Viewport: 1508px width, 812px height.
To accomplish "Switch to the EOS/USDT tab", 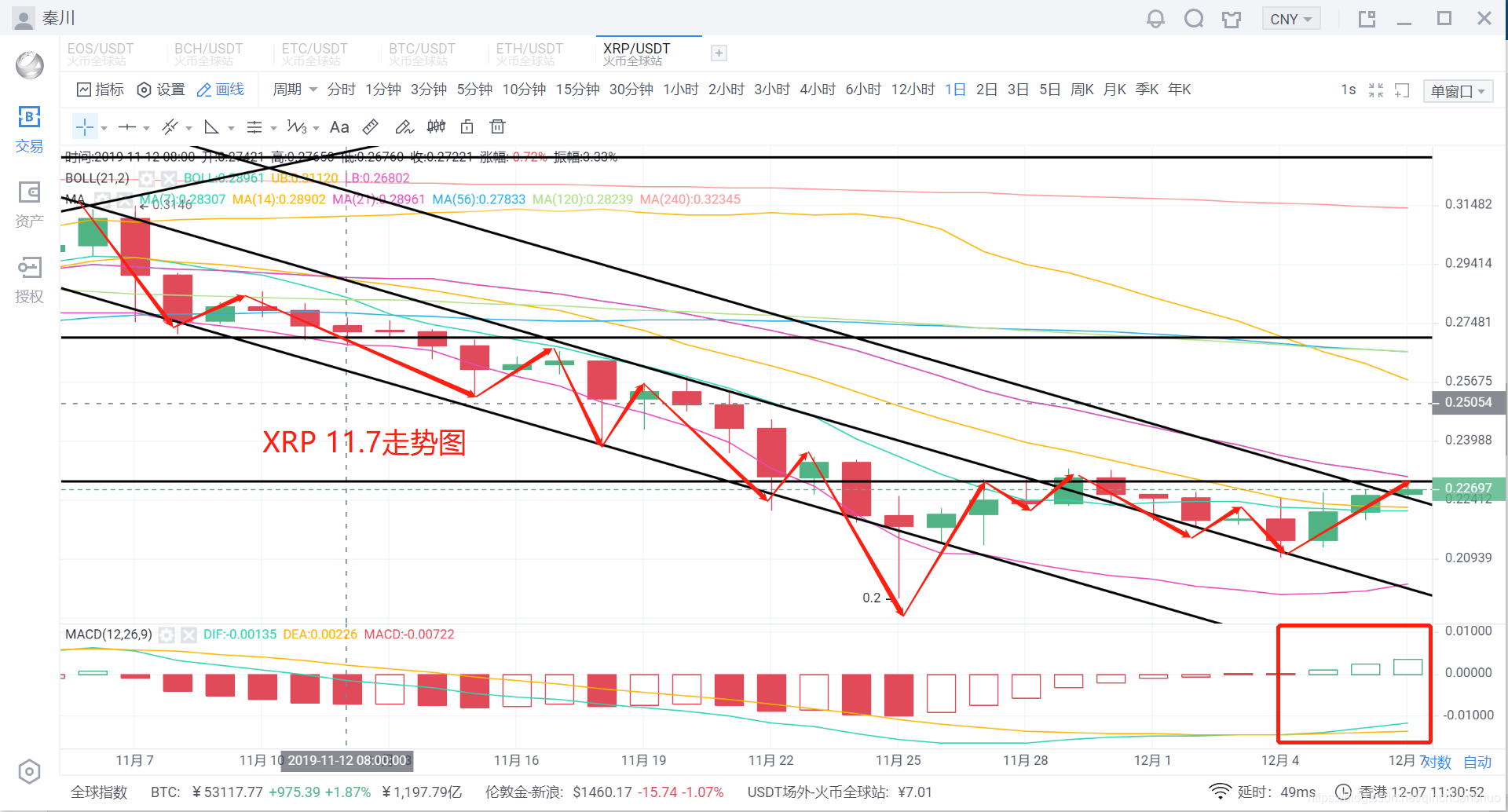I will (101, 54).
